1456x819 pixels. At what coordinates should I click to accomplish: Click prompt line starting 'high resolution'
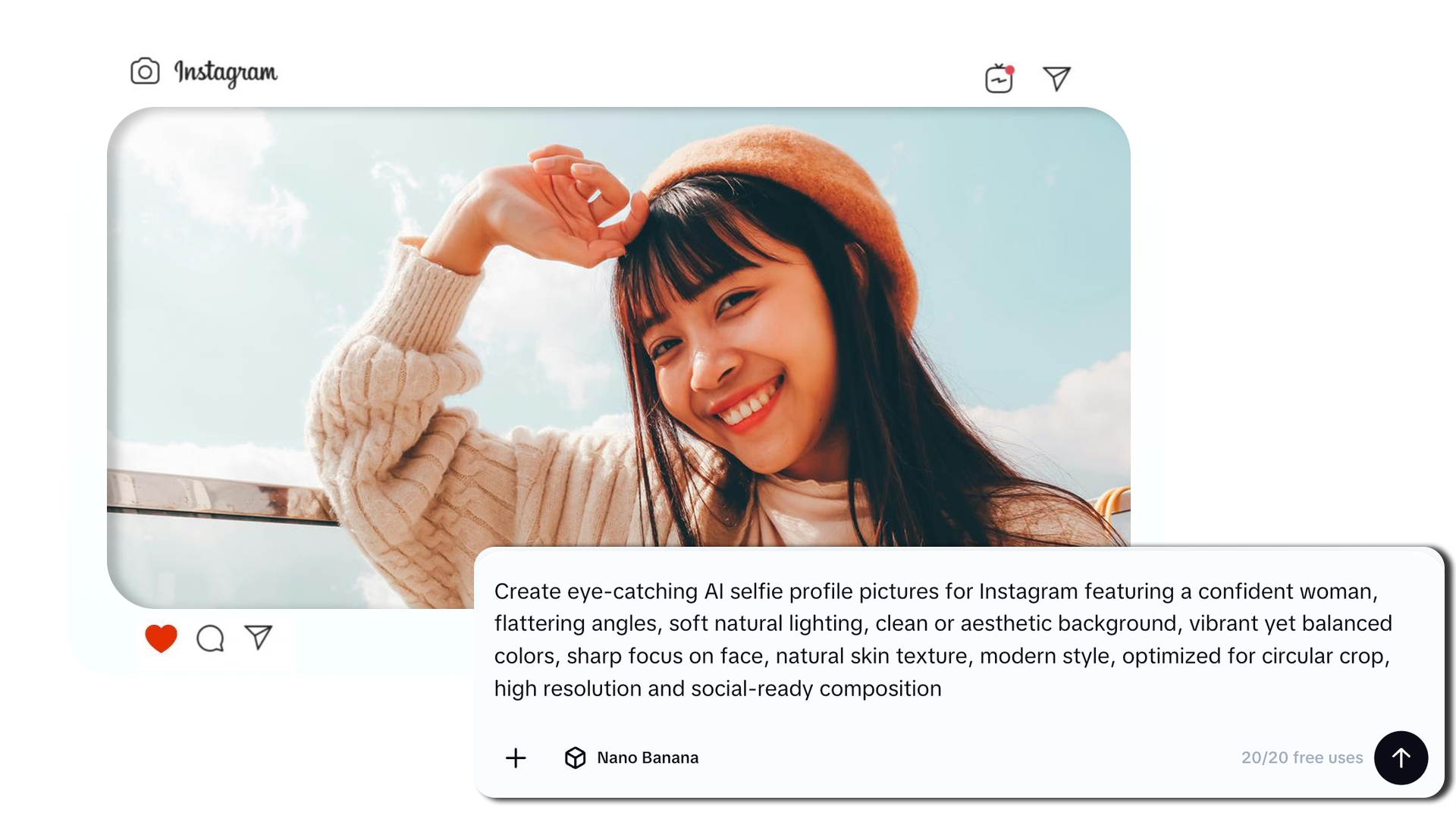click(x=717, y=689)
